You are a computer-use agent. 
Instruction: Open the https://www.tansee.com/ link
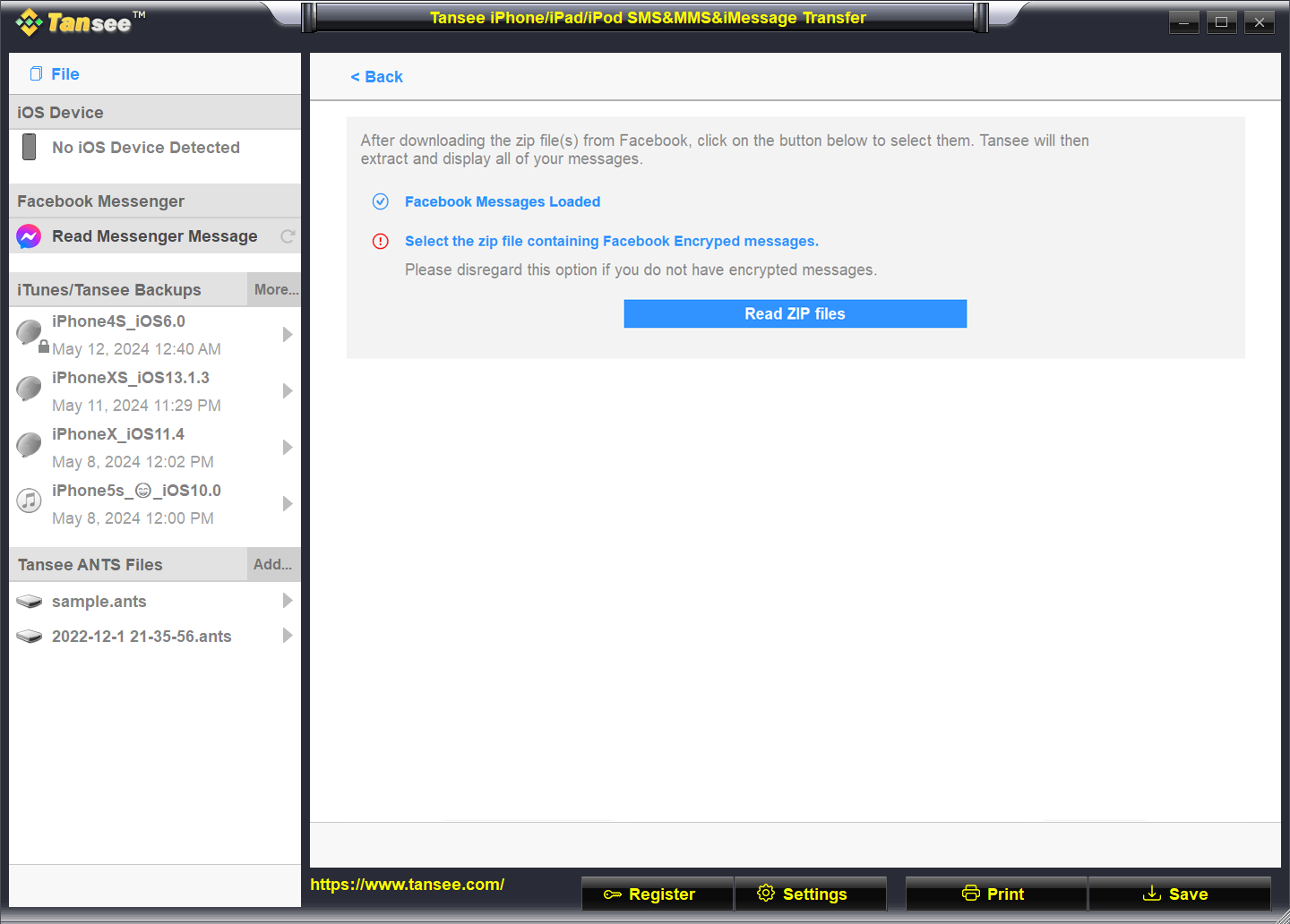coord(407,885)
